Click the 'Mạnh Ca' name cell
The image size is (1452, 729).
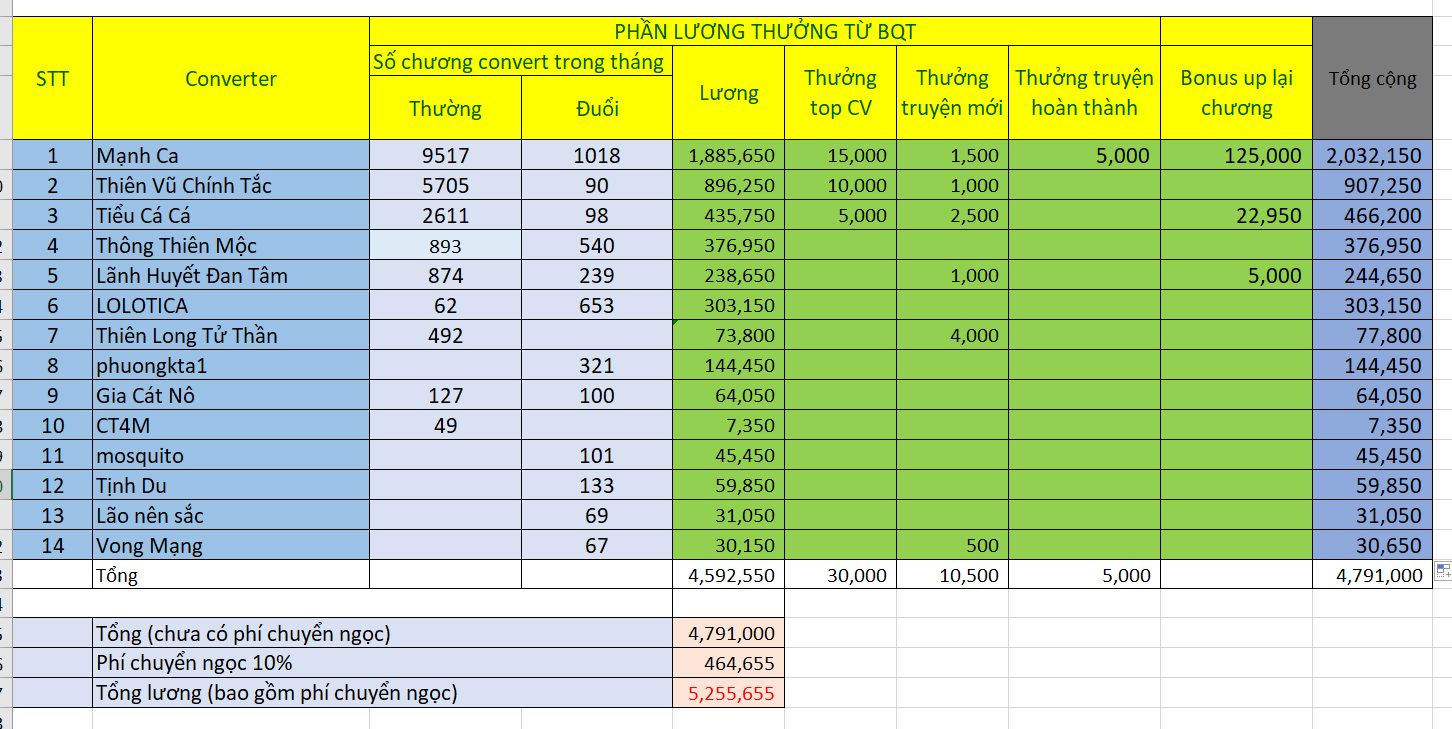coord(231,155)
